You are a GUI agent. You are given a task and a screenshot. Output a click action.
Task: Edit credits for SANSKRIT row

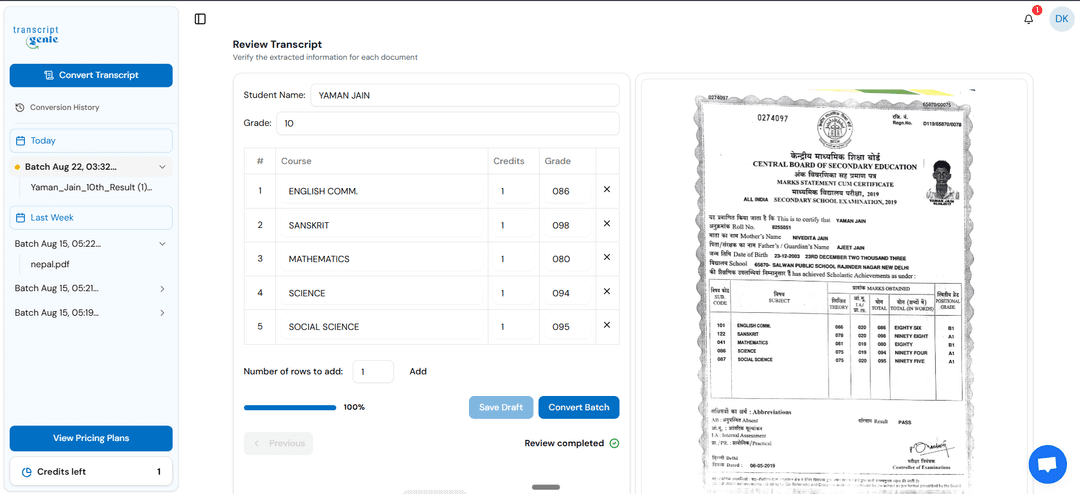[514, 225]
